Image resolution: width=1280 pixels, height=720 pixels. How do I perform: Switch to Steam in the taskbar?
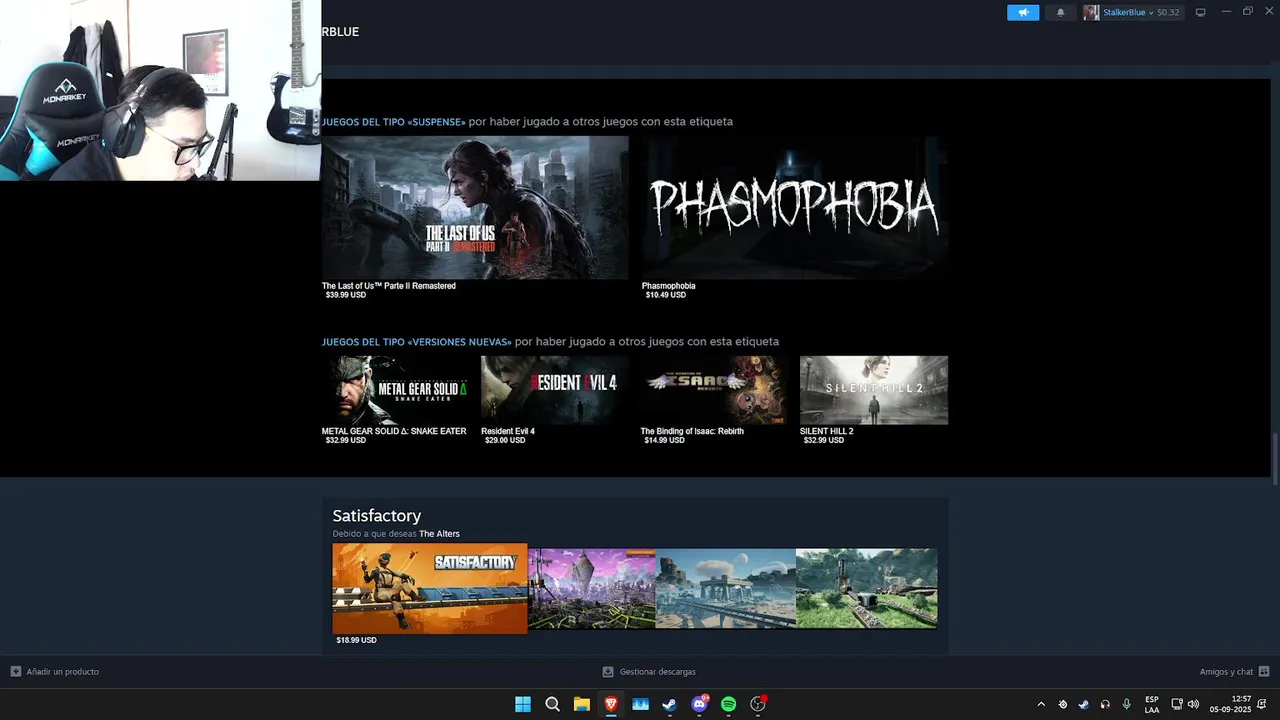(670, 704)
